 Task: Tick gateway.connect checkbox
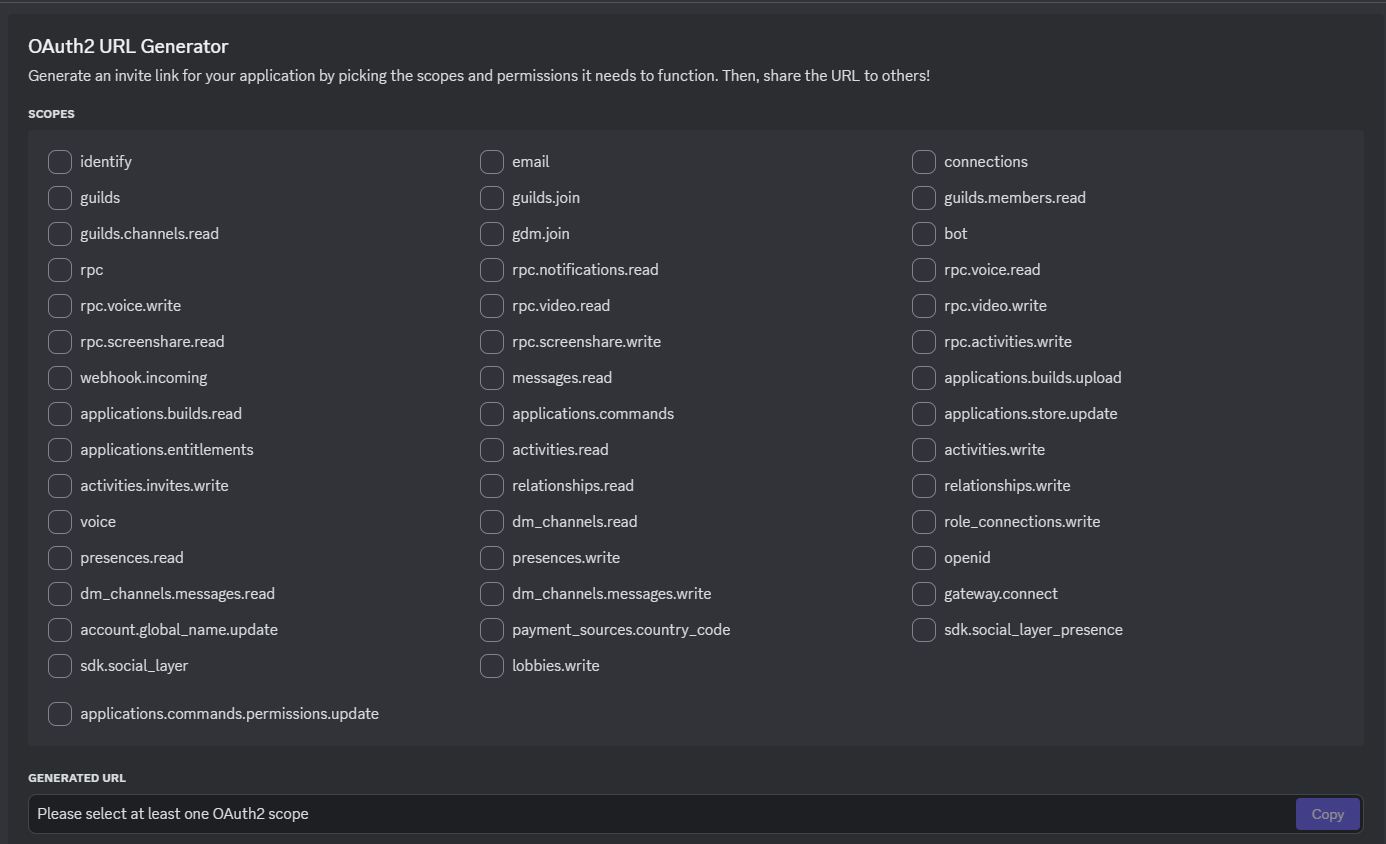924,594
